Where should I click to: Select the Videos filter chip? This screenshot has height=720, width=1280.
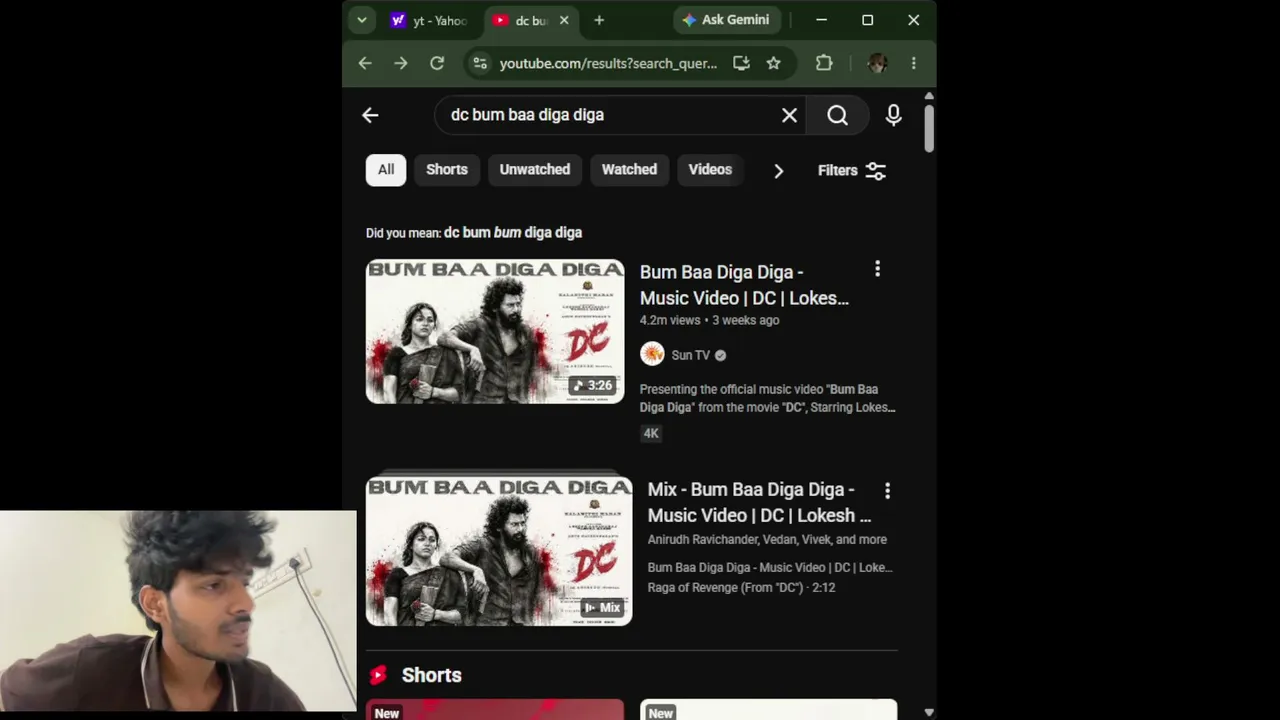710,170
